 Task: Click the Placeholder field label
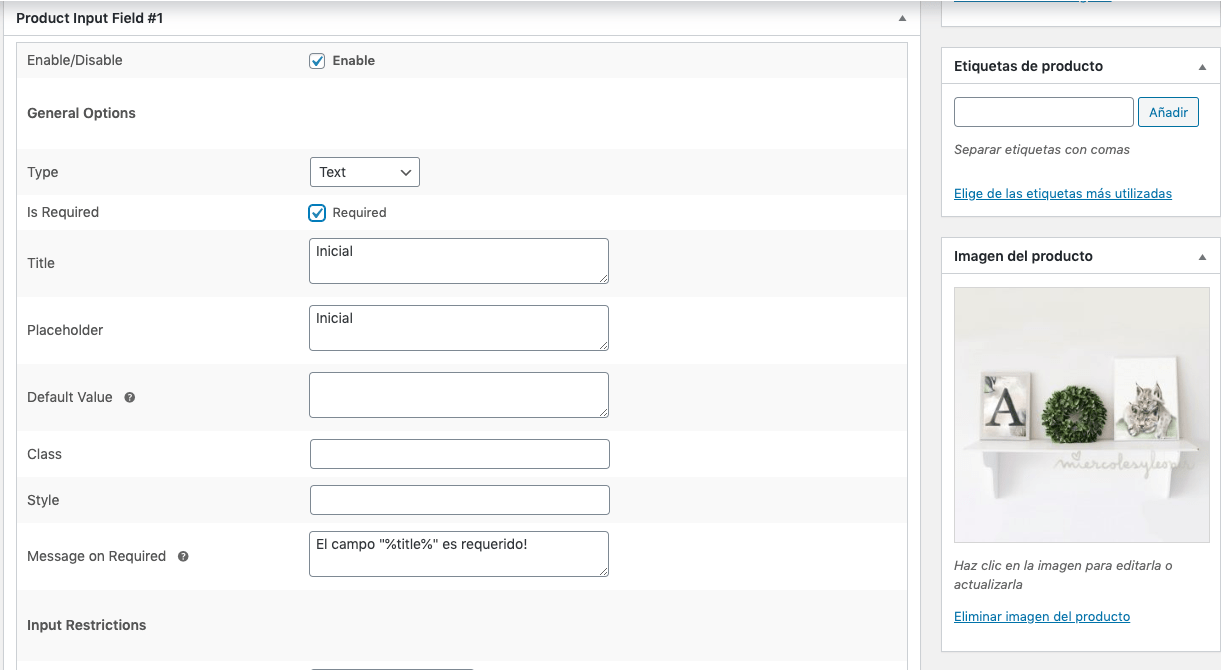click(65, 330)
